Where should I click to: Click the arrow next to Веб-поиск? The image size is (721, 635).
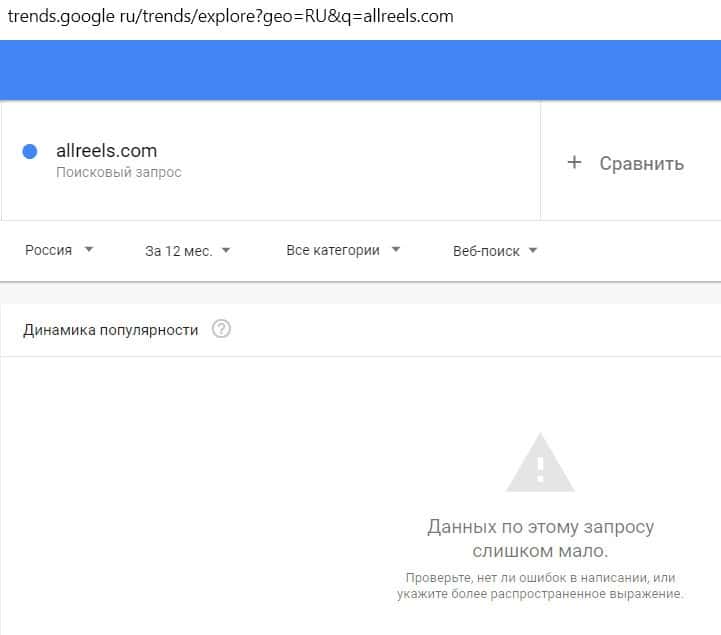click(533, 251)
